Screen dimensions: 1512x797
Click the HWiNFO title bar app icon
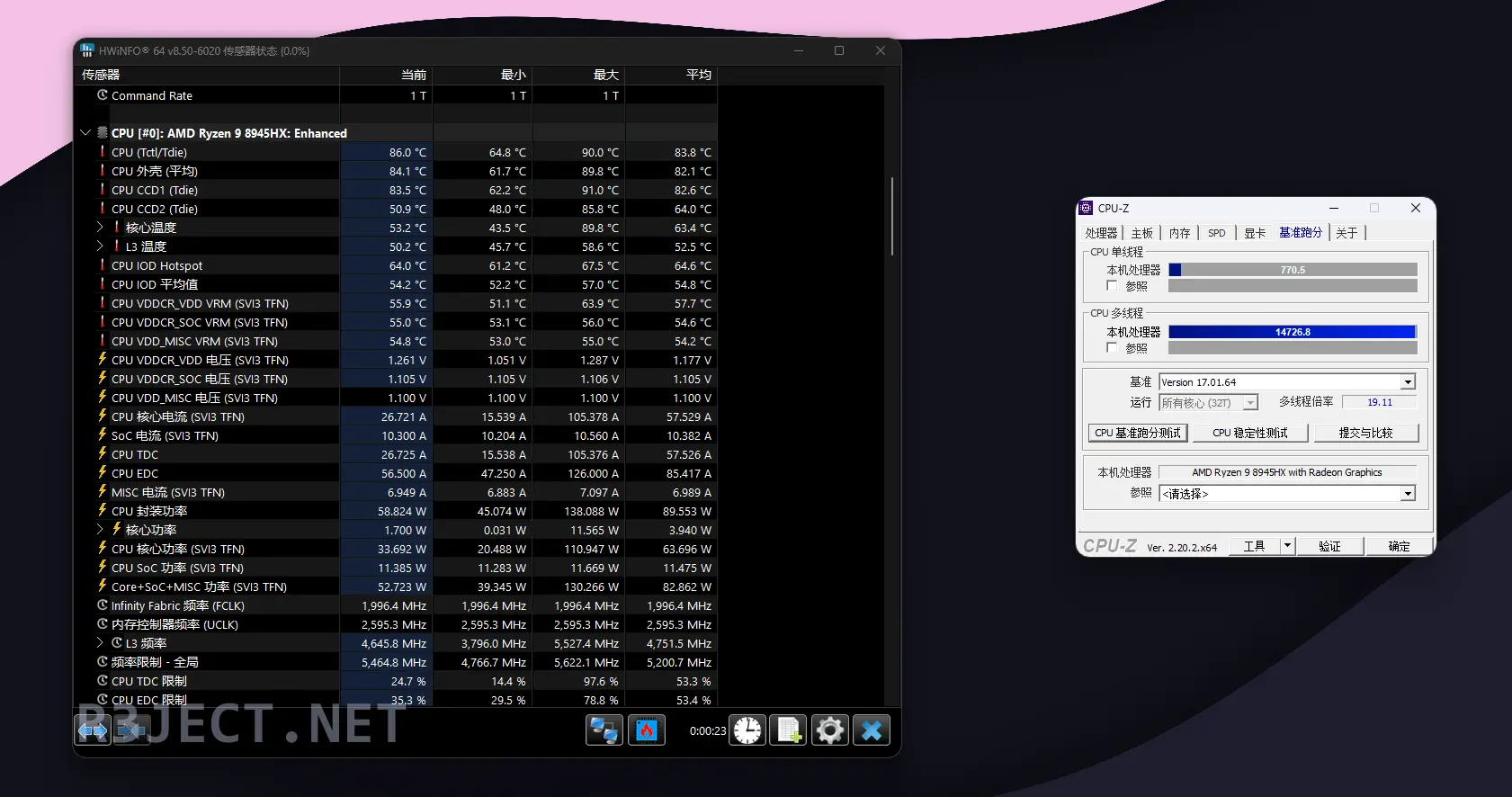pyautogui.click(x=87, y=50)
